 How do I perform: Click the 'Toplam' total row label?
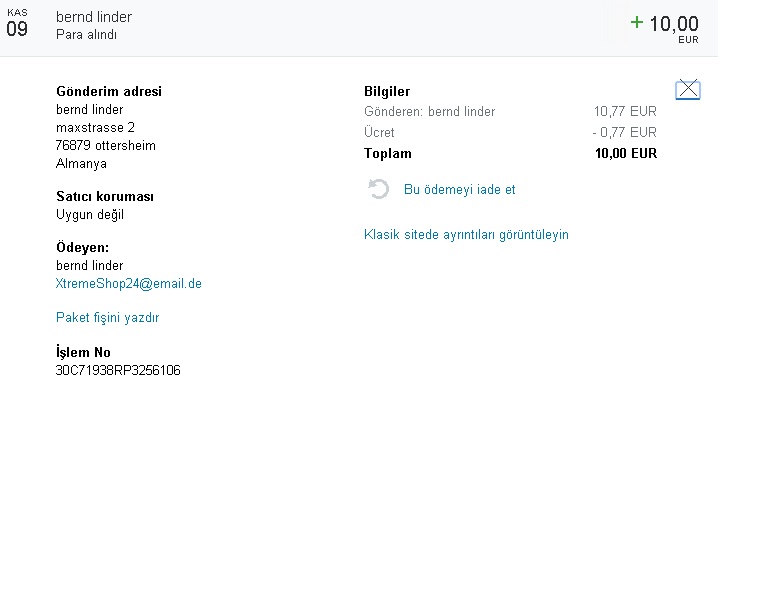388,154
